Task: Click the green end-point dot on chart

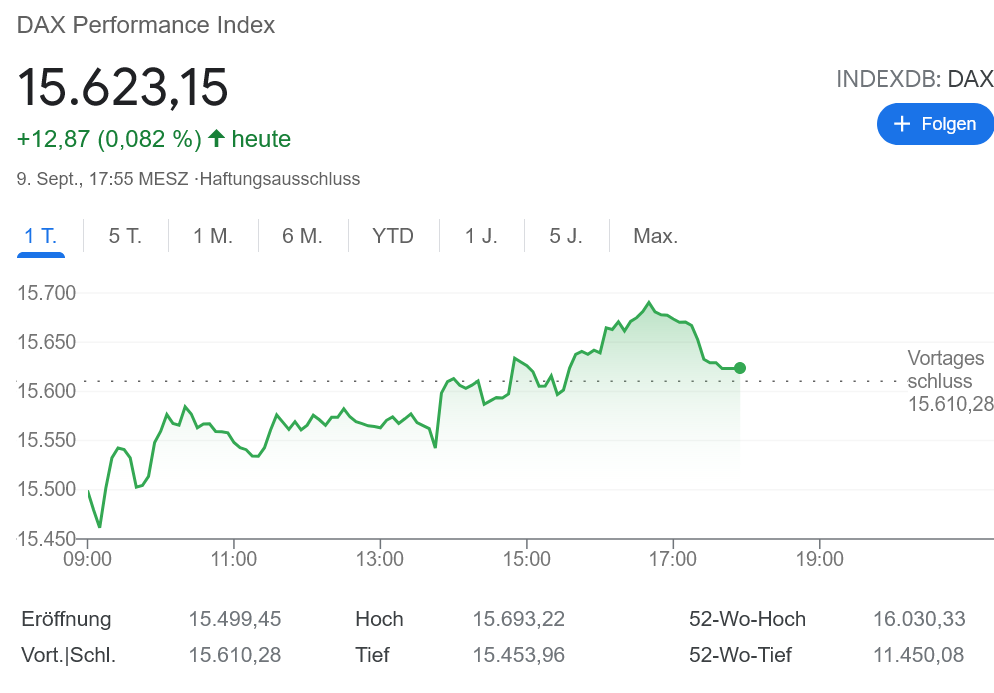Action: tap(740, 368)
